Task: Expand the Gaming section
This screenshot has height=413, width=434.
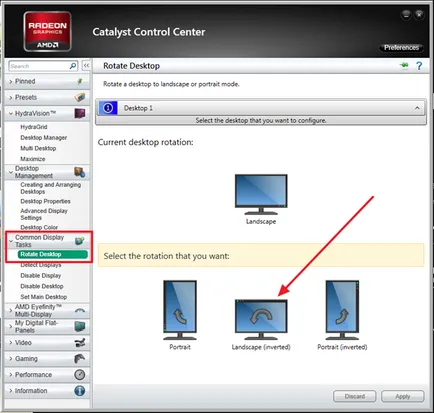Action: pyautogui.click(x=47, y=359)
